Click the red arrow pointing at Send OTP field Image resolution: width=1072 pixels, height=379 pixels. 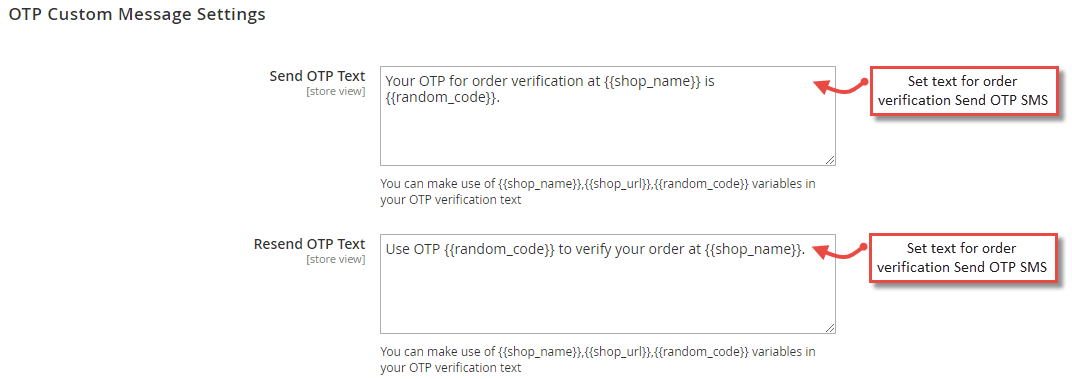[x=841, y=86]
